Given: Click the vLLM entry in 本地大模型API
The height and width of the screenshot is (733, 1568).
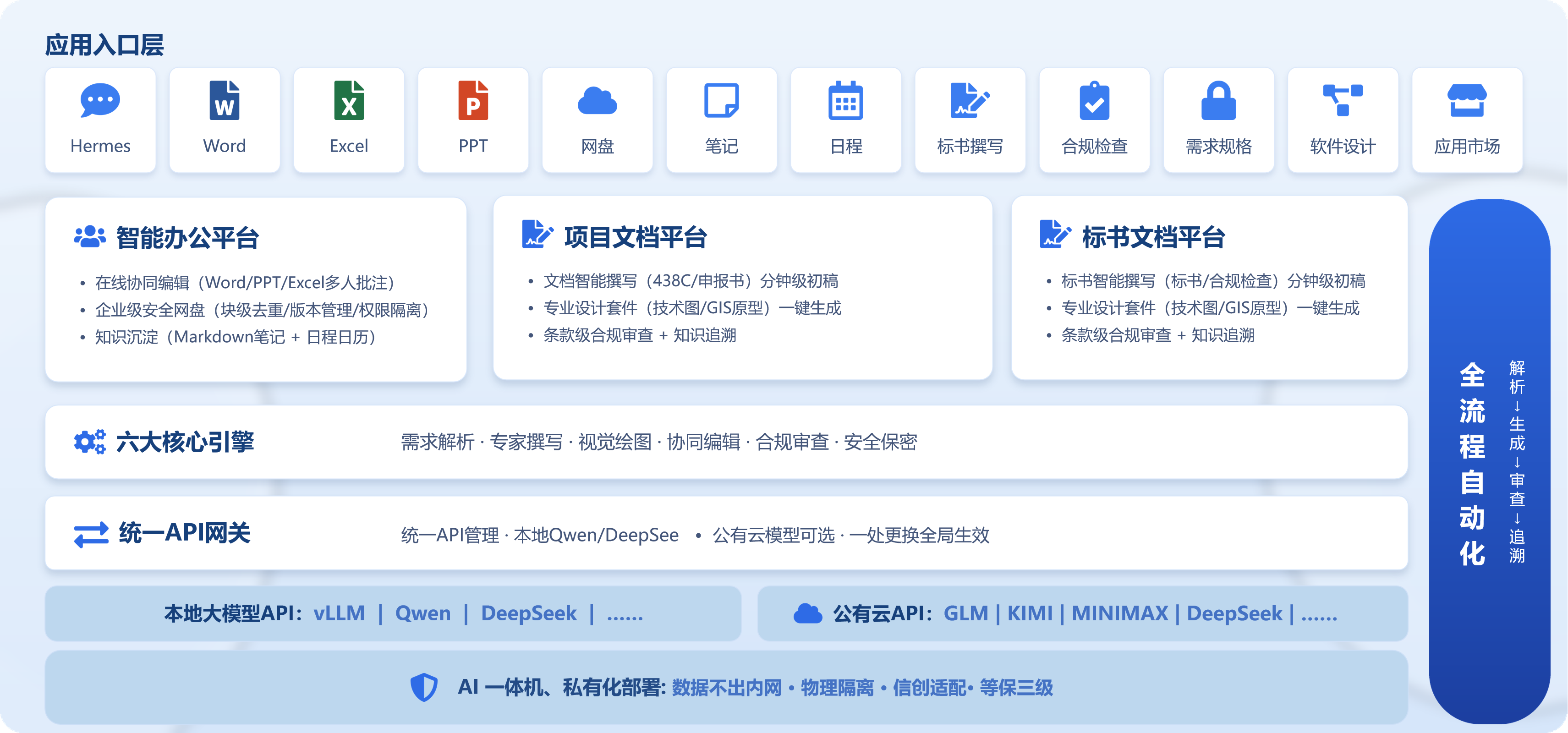Looking at the screenshot, I should click(x=339, y=613).
